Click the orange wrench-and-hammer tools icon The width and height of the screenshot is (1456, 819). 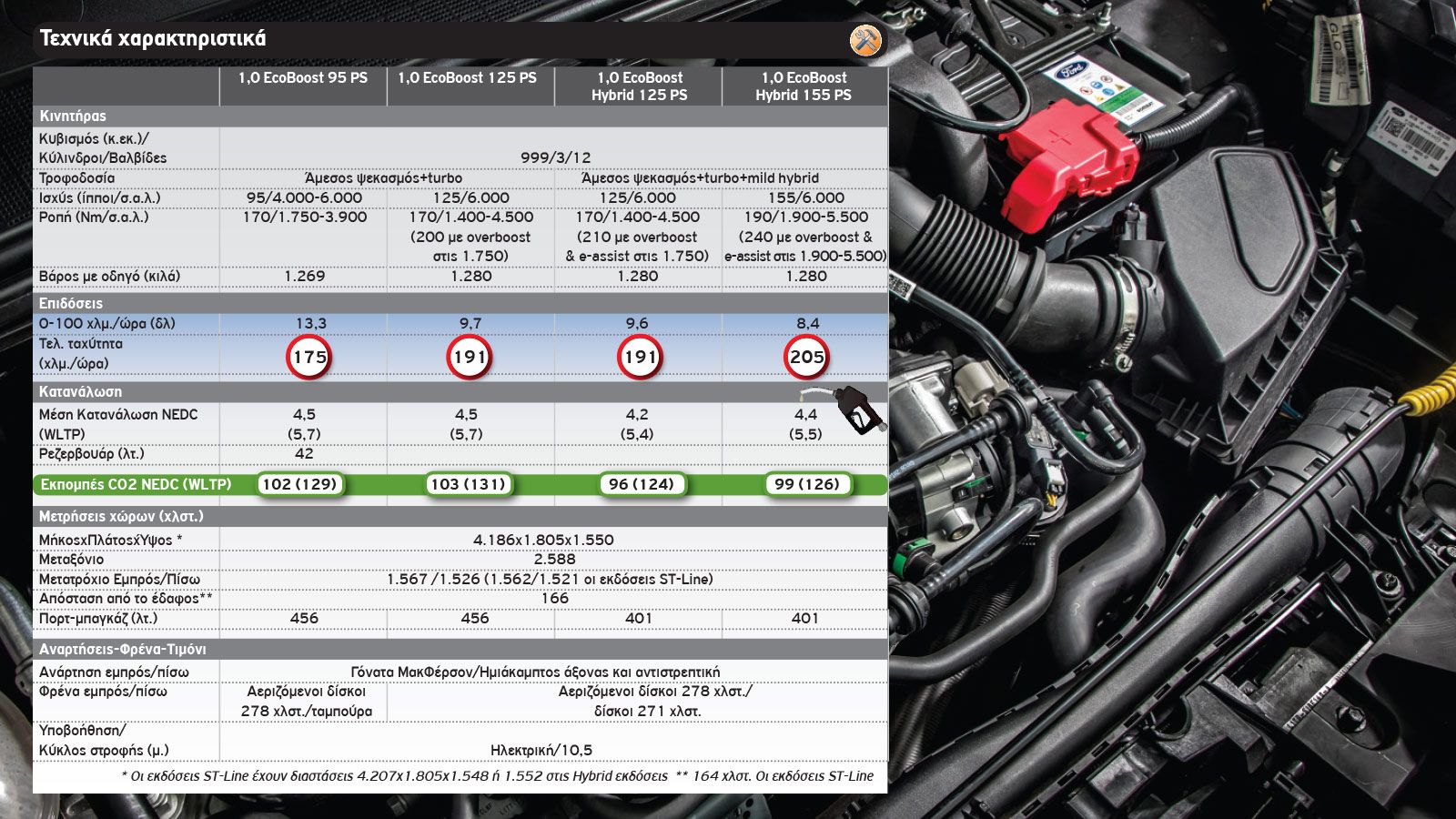coord(865,40)
